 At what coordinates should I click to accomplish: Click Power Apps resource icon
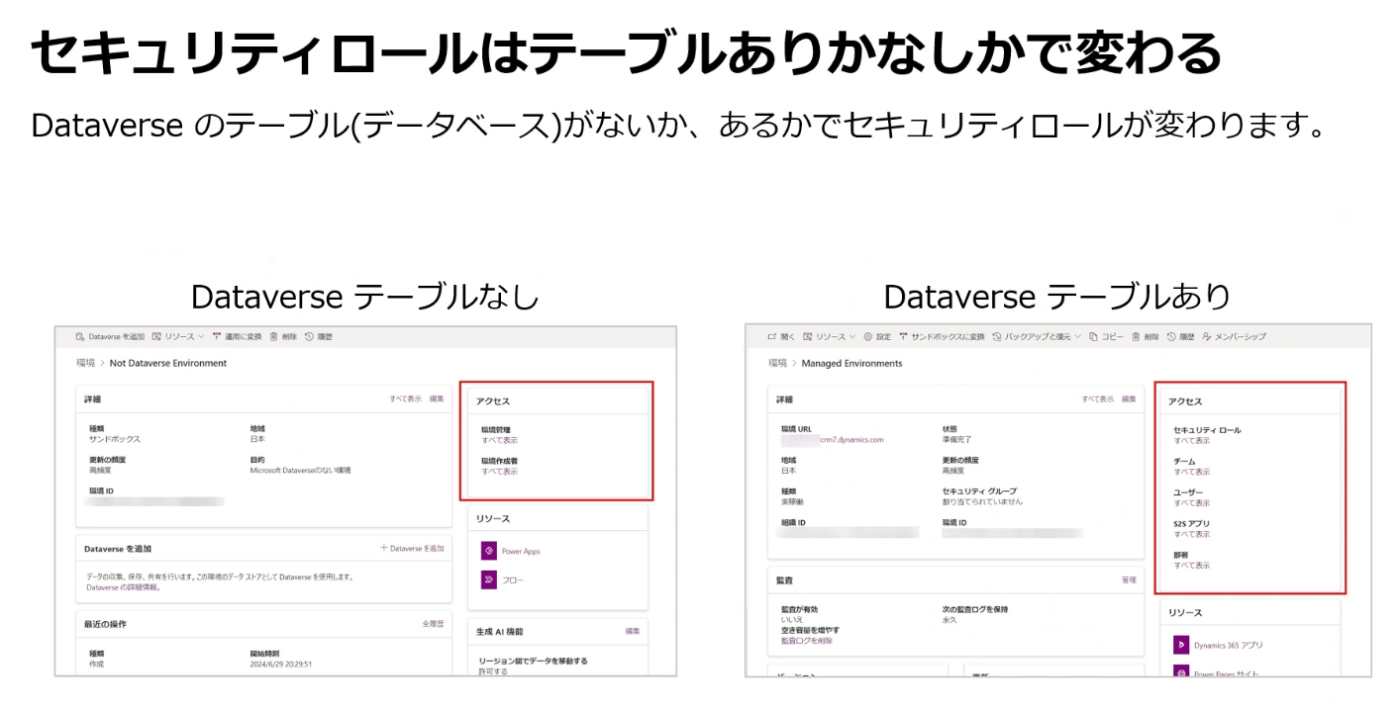[x=489, y=551]
